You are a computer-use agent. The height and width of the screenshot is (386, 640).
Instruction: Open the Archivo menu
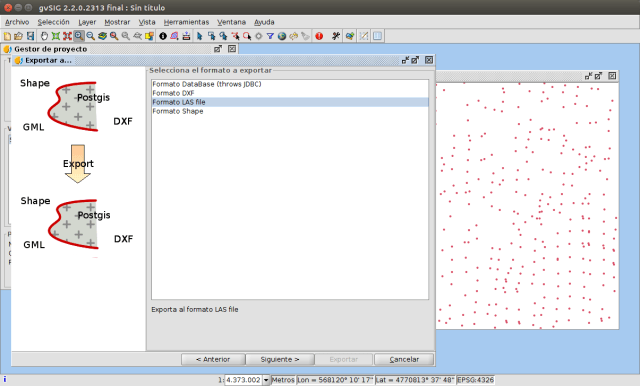tap(17, 22)
